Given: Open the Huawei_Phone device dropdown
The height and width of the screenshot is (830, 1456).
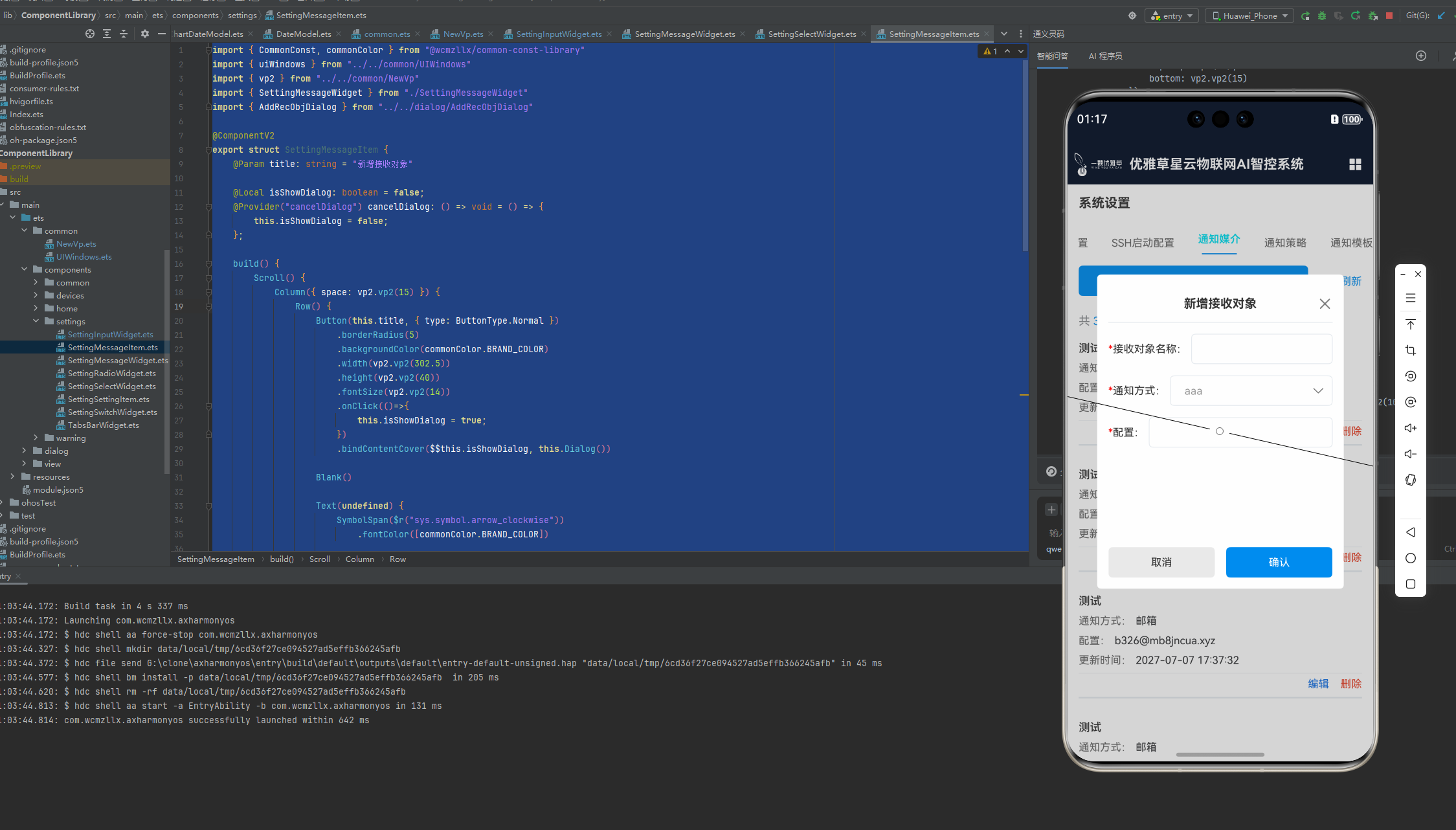Looking at the screenshot, I should 1249,16.
